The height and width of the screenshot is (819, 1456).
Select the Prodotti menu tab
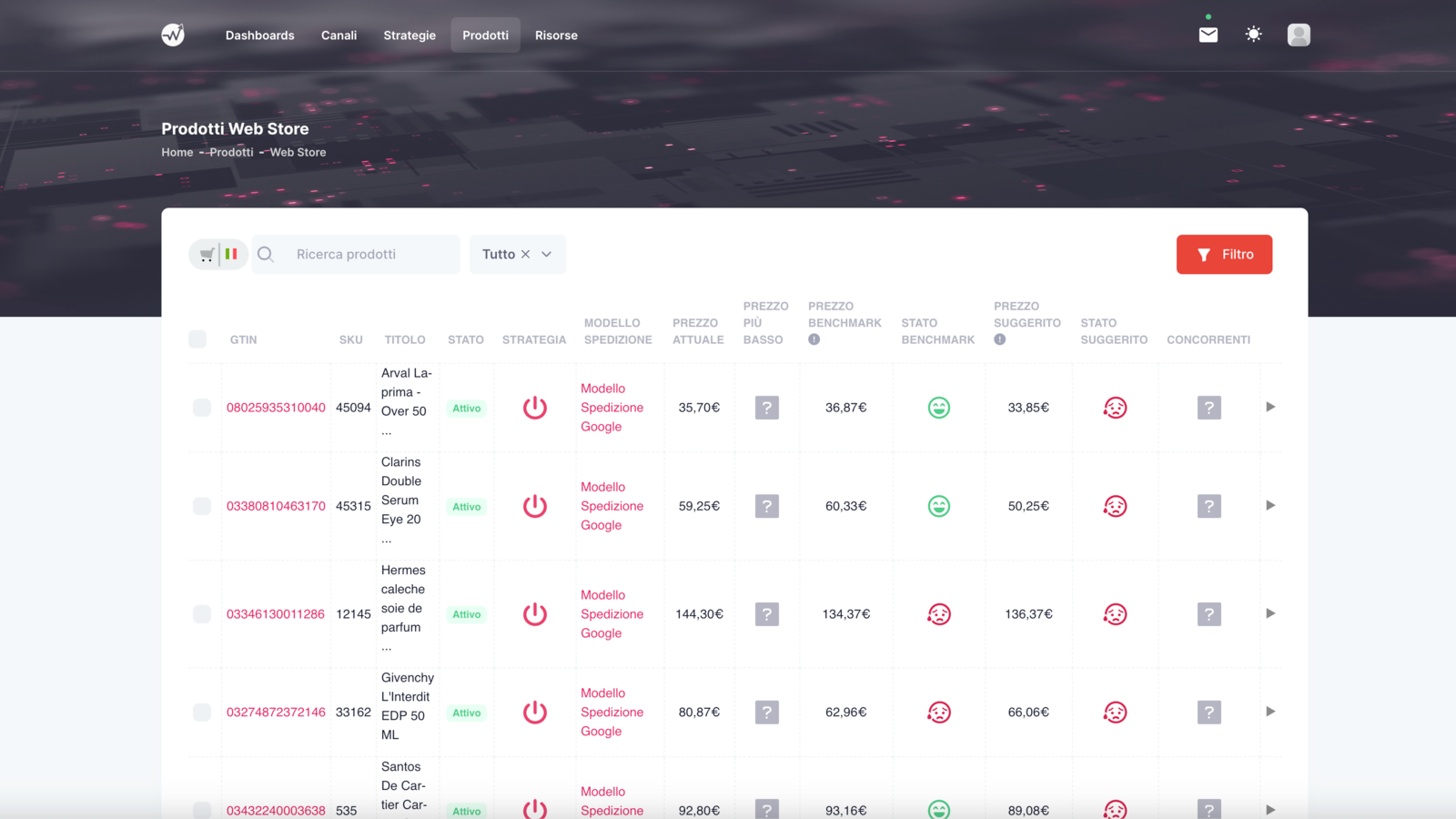click(x=485, y=35)
